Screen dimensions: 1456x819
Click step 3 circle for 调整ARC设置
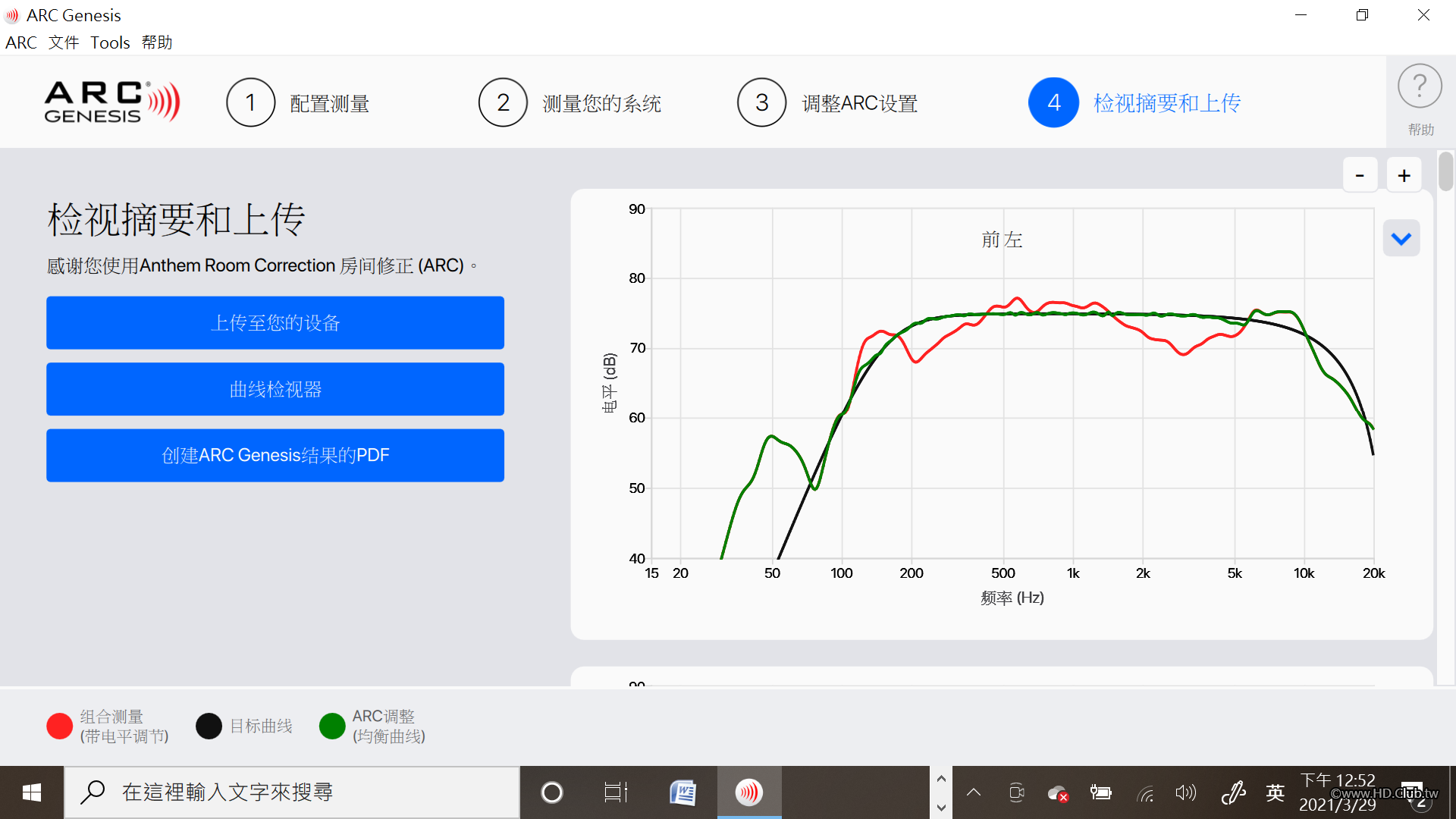(761, 102)
